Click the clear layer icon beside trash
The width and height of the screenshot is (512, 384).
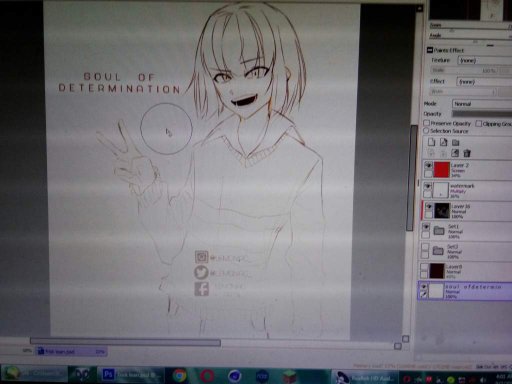(x=455, y=153)
